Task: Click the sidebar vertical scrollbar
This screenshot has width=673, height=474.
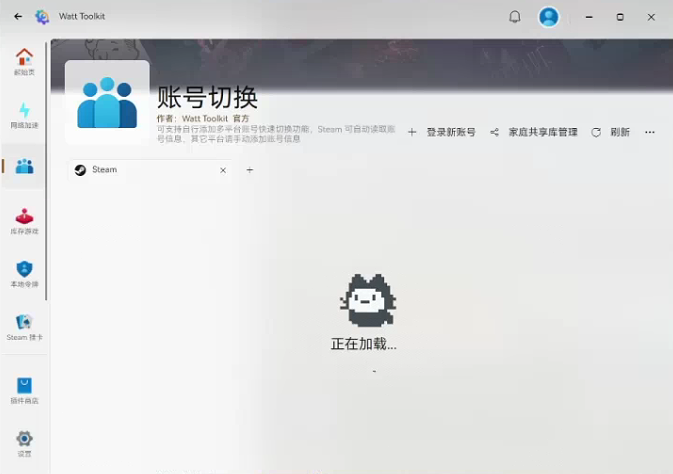Action: point(46,172)
